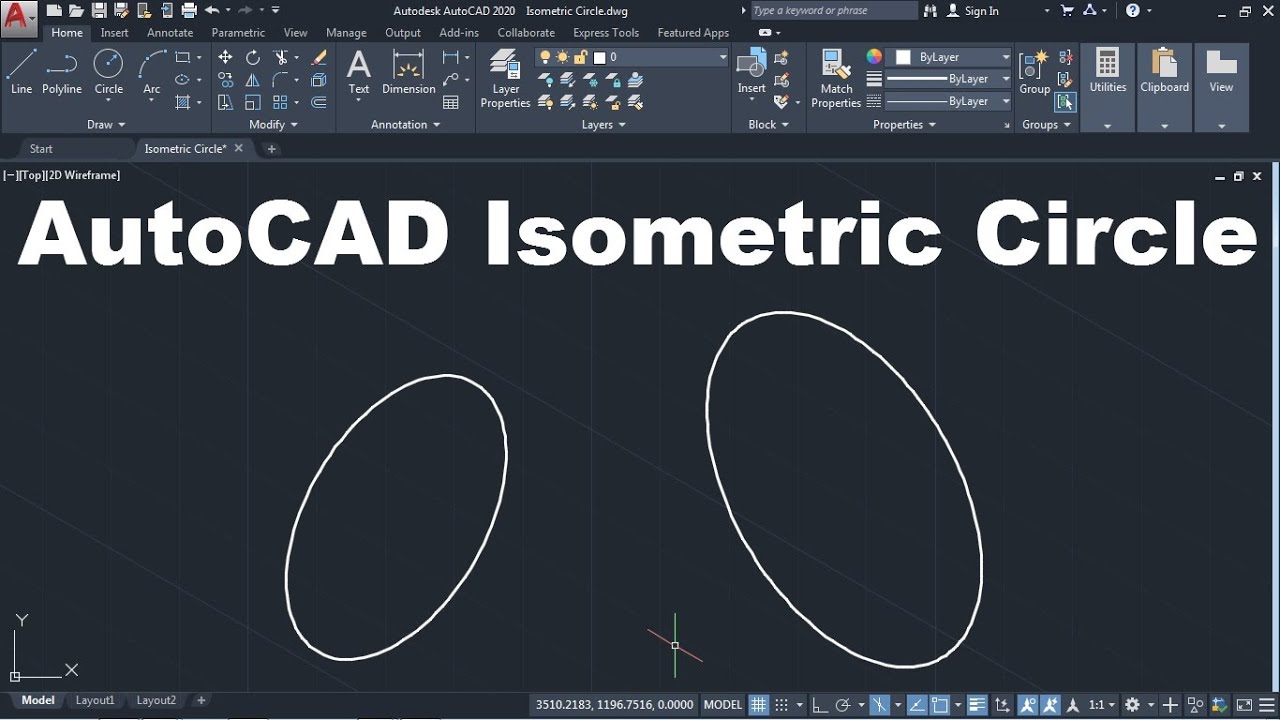
Task: Switch to the Parametric ribbon tab
Action: [238, 33]
